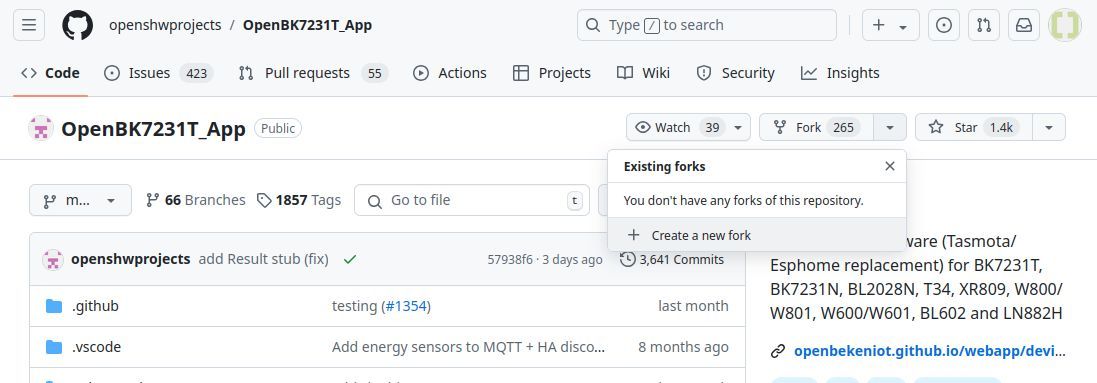Viewport: 1097px width, 383px height.
Task: Expand the fork options dropdown arrow
Action: click(890, 127)
